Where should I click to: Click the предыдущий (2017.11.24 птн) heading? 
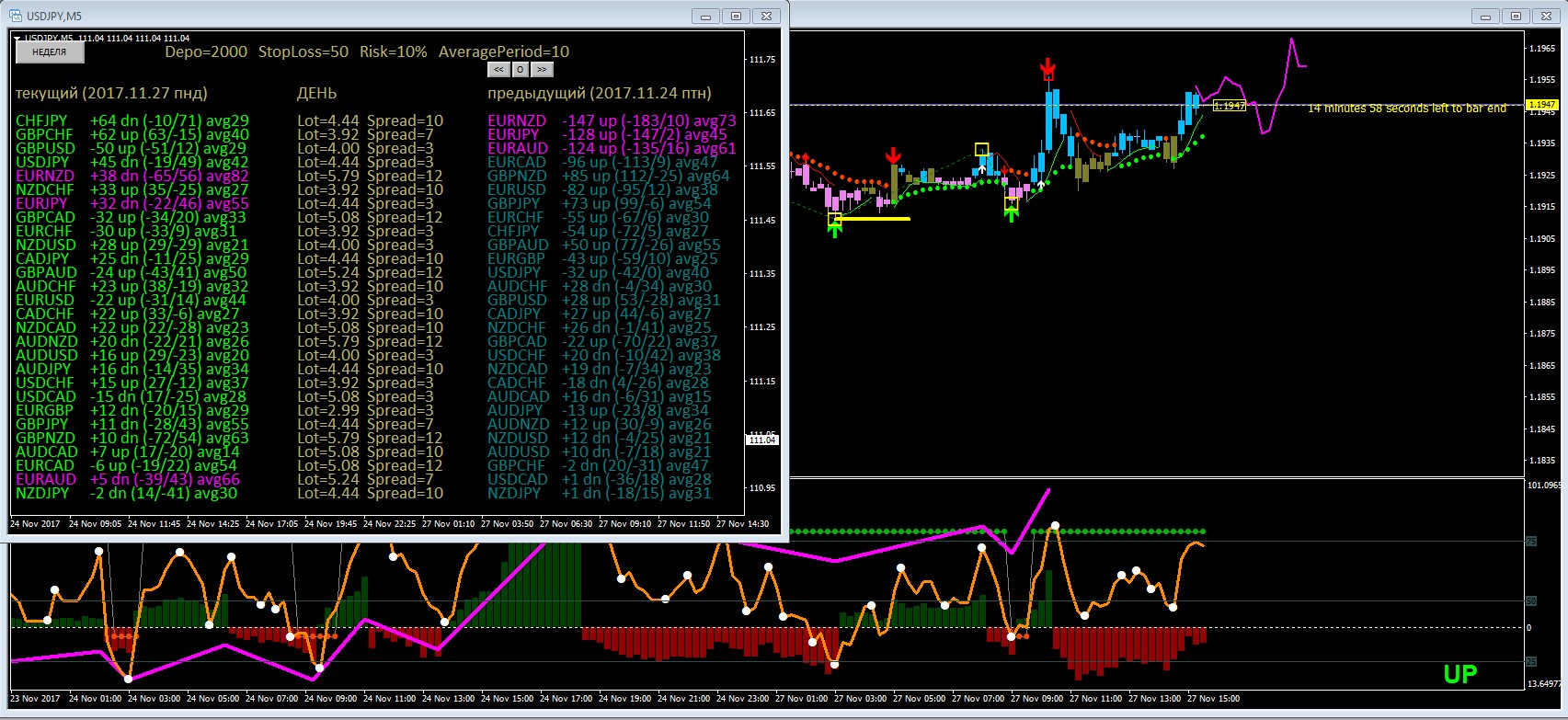coord(600,94)
